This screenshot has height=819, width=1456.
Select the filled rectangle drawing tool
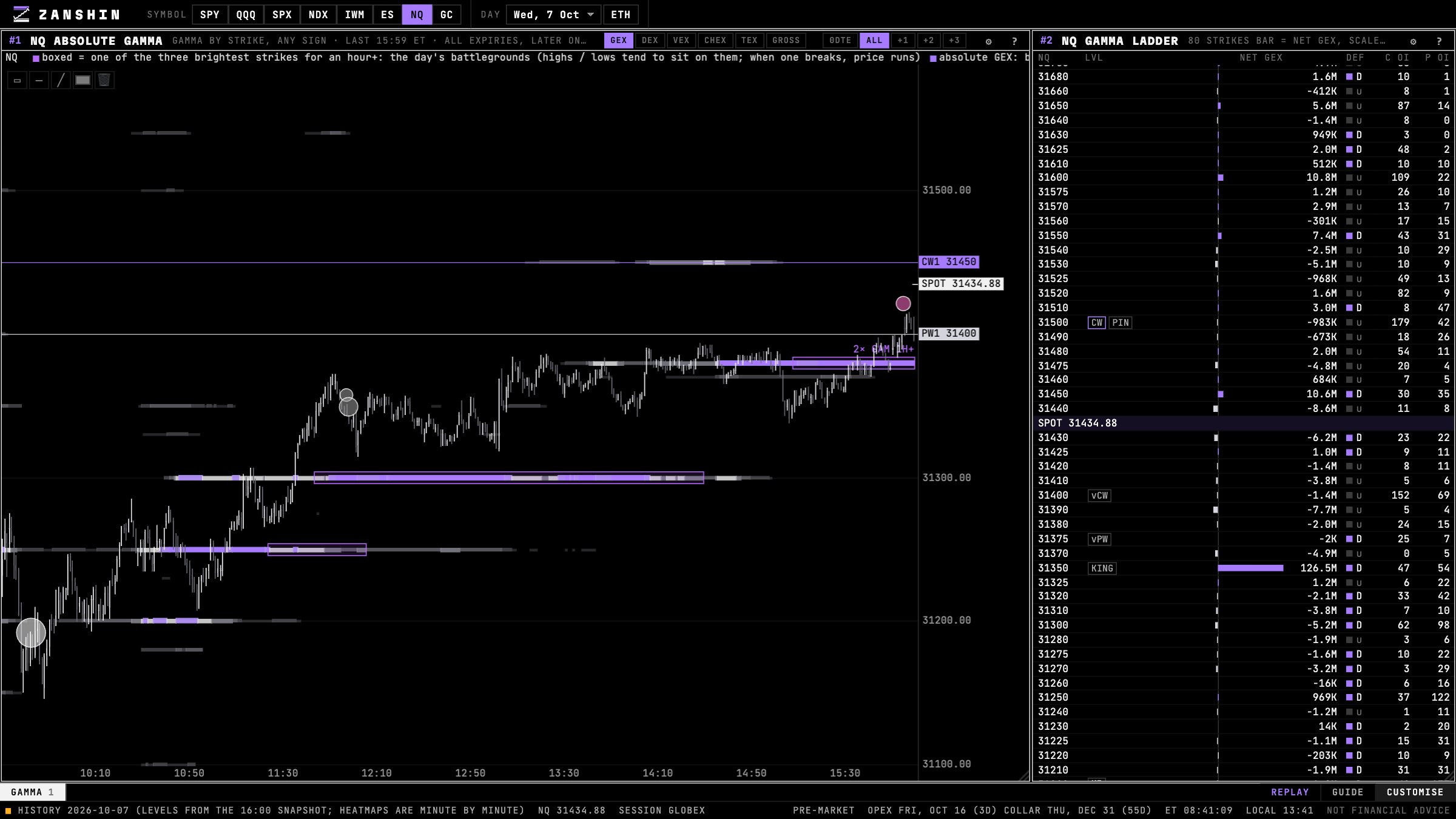pos(83,80)
